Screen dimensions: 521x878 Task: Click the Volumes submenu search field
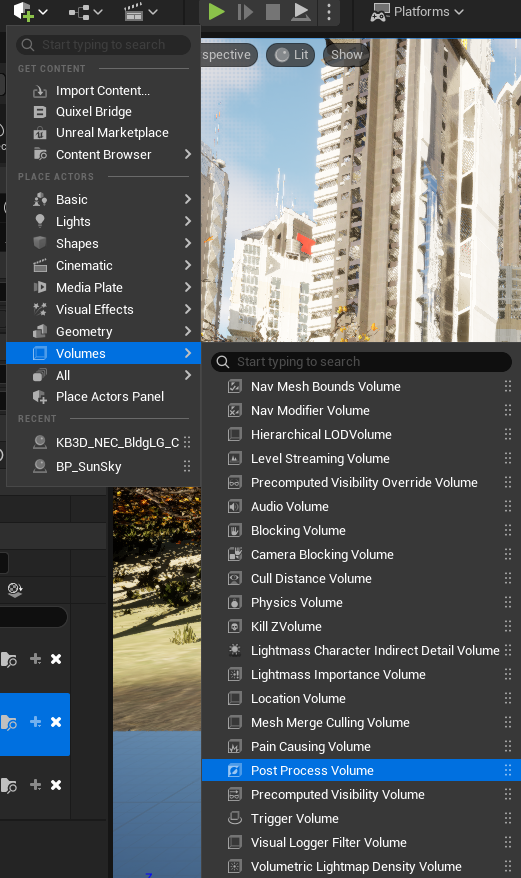coord(361,362)
